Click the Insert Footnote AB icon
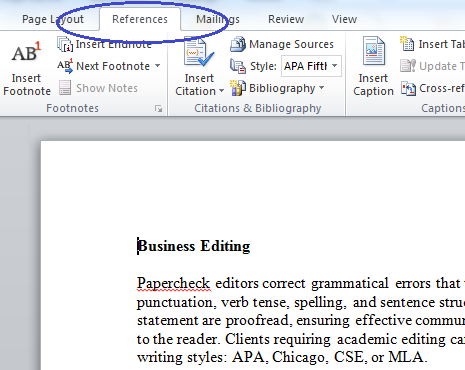Screen dimensions: 465x370 tap(26, 52)
